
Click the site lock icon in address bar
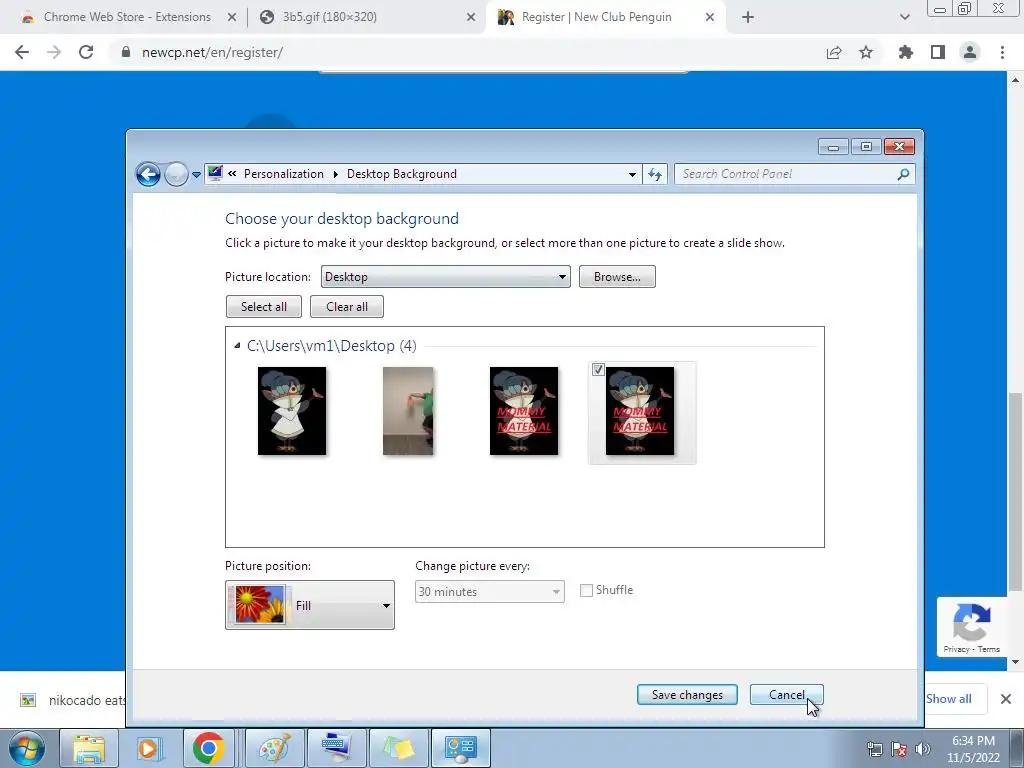click(126, 52)
